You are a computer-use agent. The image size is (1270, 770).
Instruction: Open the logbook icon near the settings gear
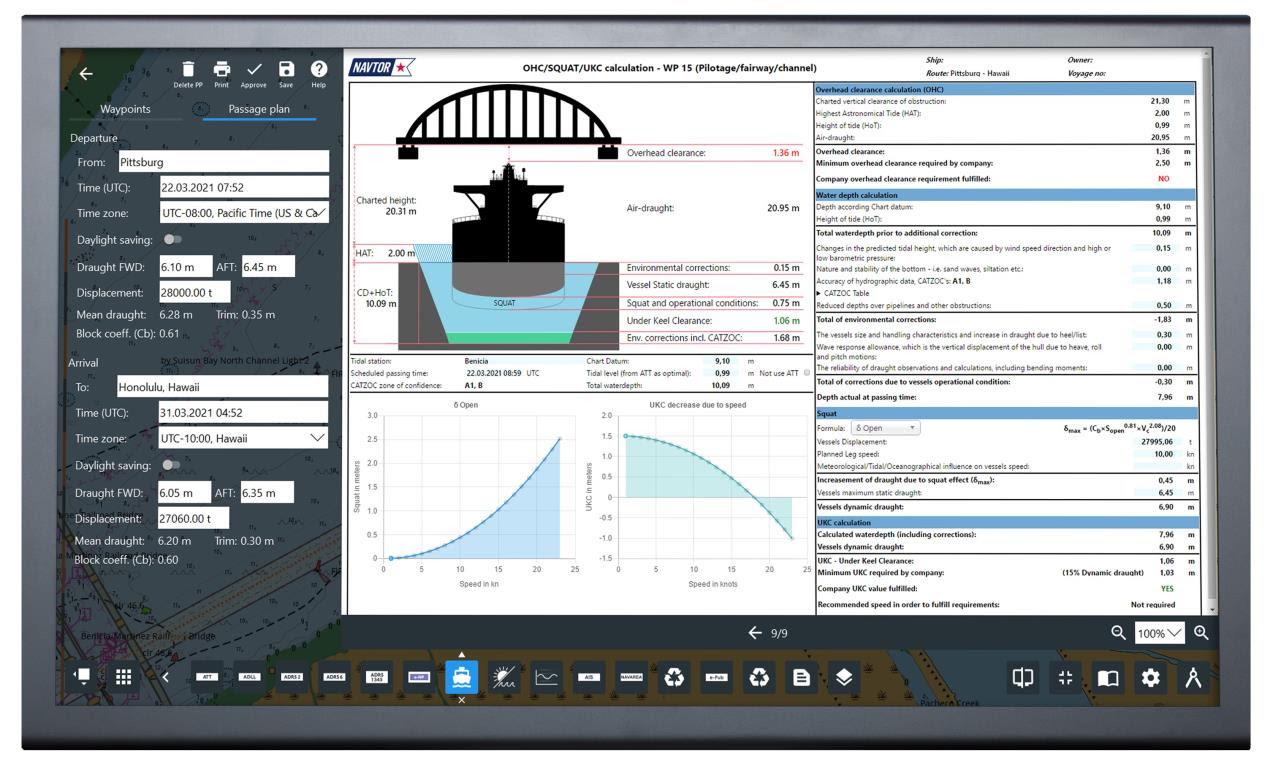point(1107,675)
